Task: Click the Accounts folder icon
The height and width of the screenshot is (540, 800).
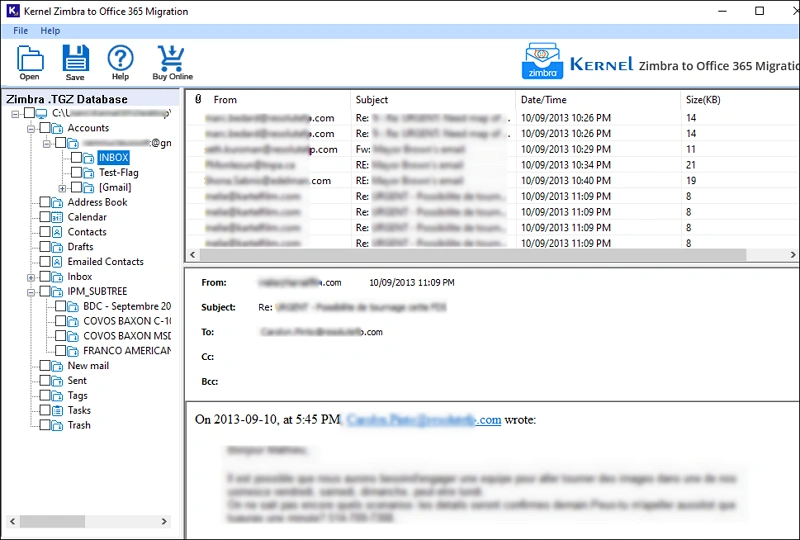Action: [57, 128]
